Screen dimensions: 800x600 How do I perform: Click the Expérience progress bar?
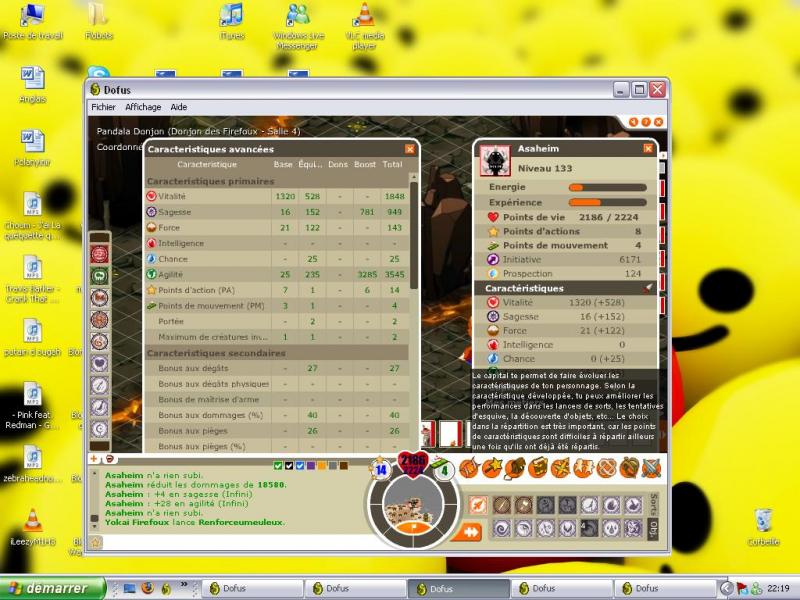coord(607,203)
